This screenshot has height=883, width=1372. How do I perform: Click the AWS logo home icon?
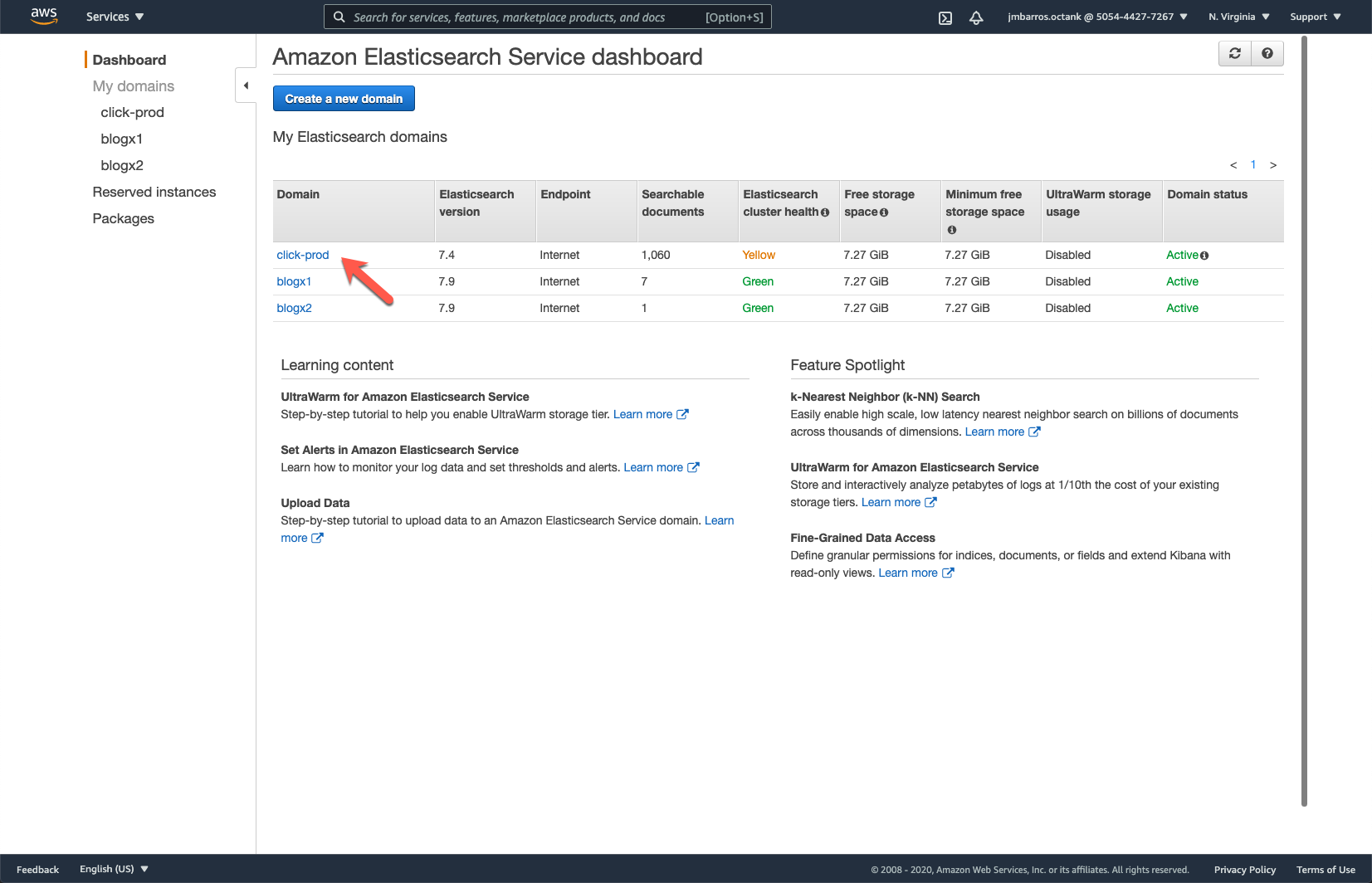(44, 16)
